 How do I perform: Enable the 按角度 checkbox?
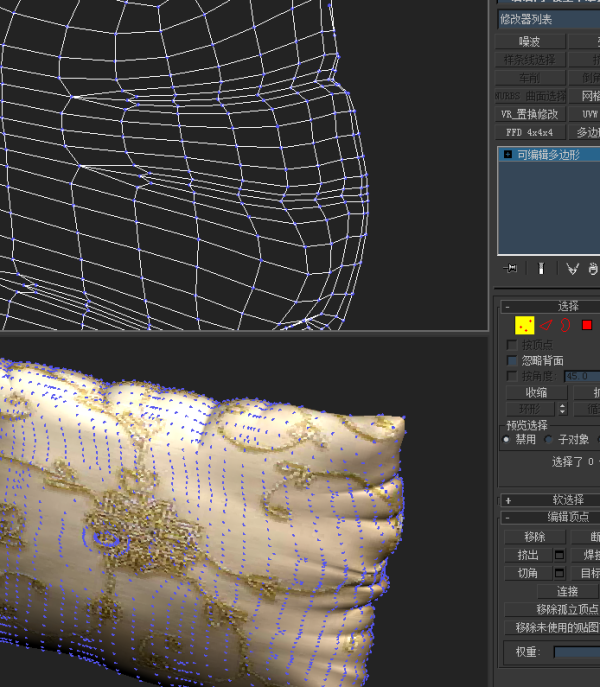[x=511, y=376]
